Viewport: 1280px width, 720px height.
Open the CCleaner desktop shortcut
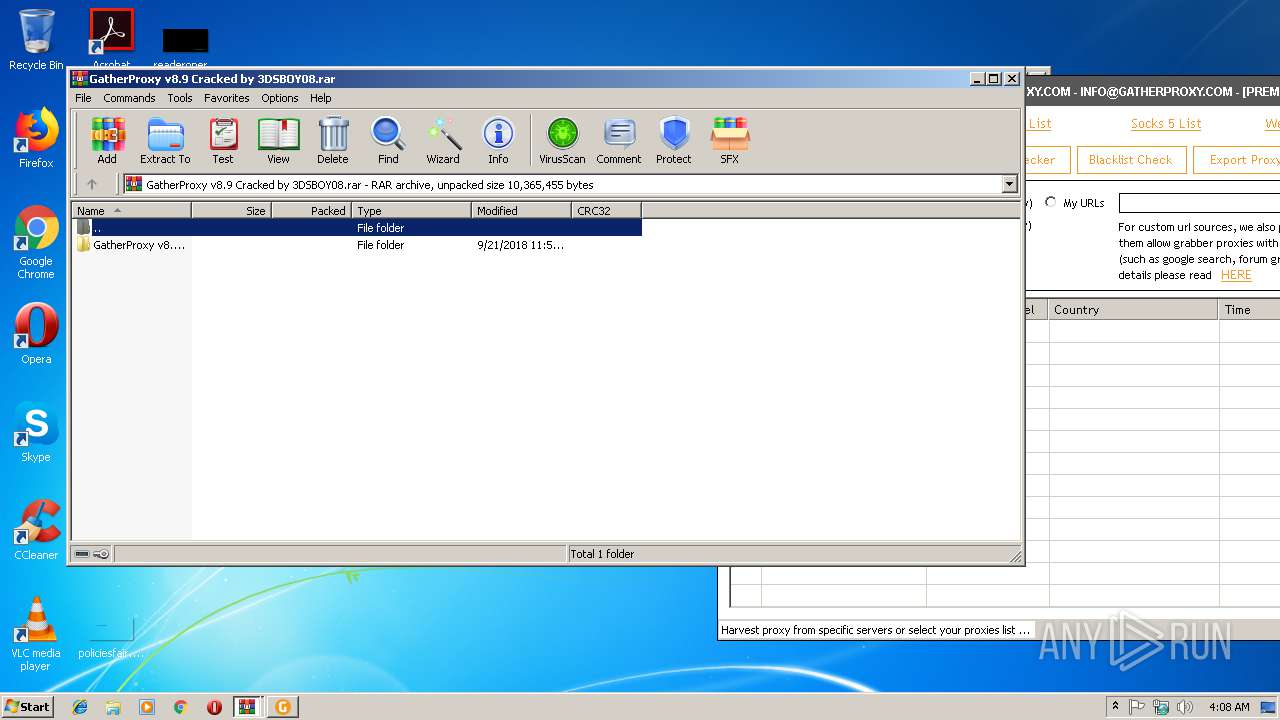pyautogui.click(x=36, y=530)
